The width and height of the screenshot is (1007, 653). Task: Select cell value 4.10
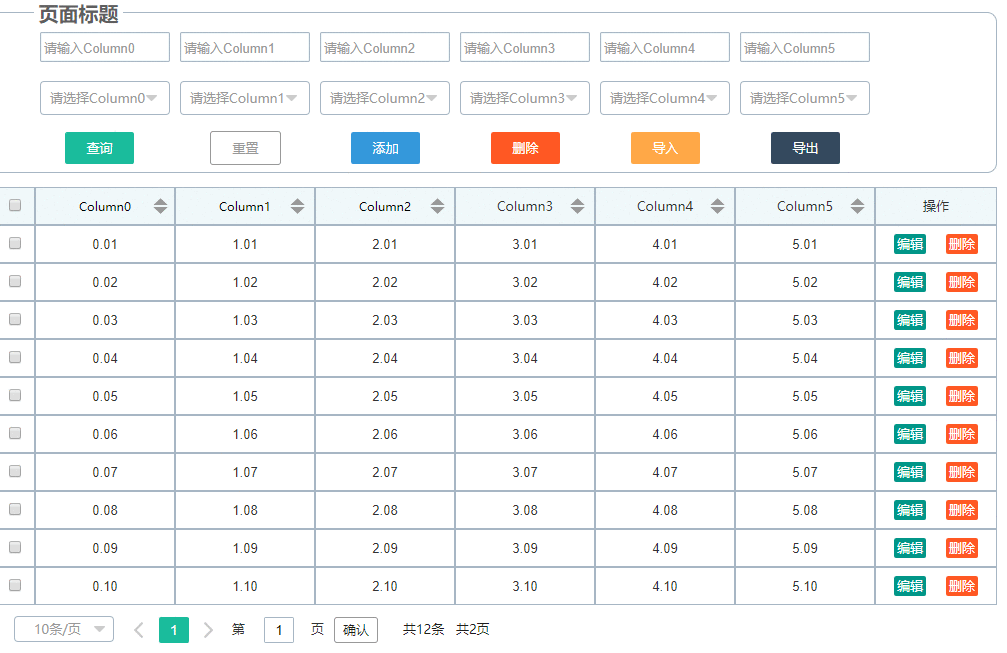[x=665, y=586]
